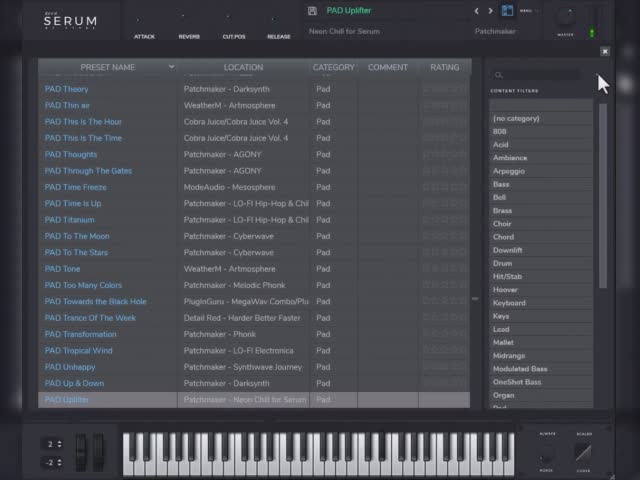
Task: Click the Master volume knob
Action: click(x=566, y=17)
